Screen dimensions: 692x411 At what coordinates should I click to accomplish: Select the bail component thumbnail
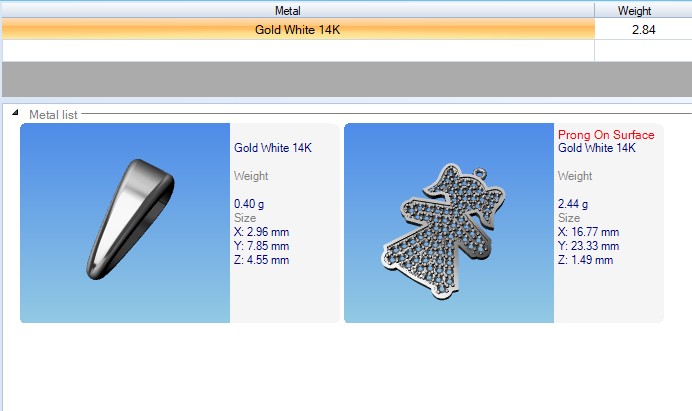(x=125, y=223)
